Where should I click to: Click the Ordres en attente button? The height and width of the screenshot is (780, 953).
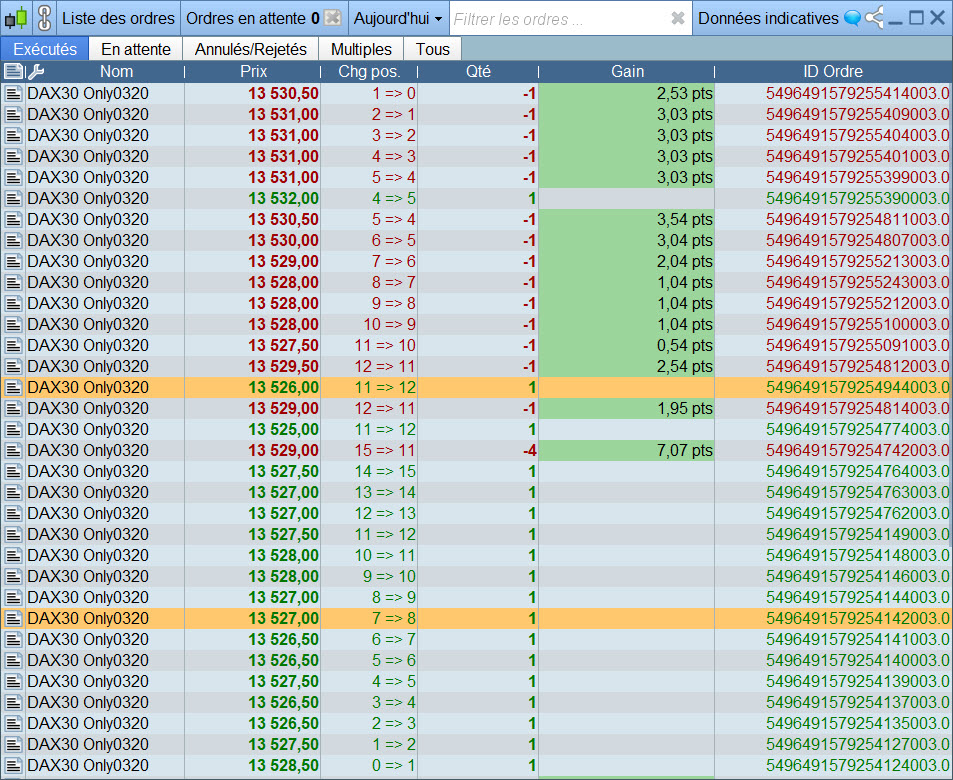click(252, 18)
